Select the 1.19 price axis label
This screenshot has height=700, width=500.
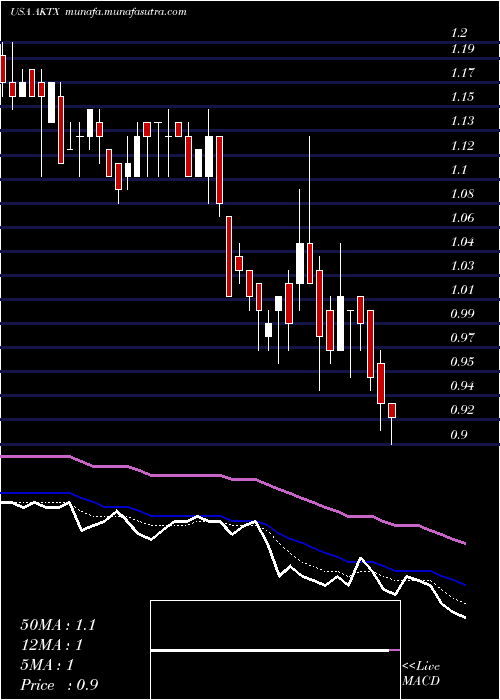(463, 49)
